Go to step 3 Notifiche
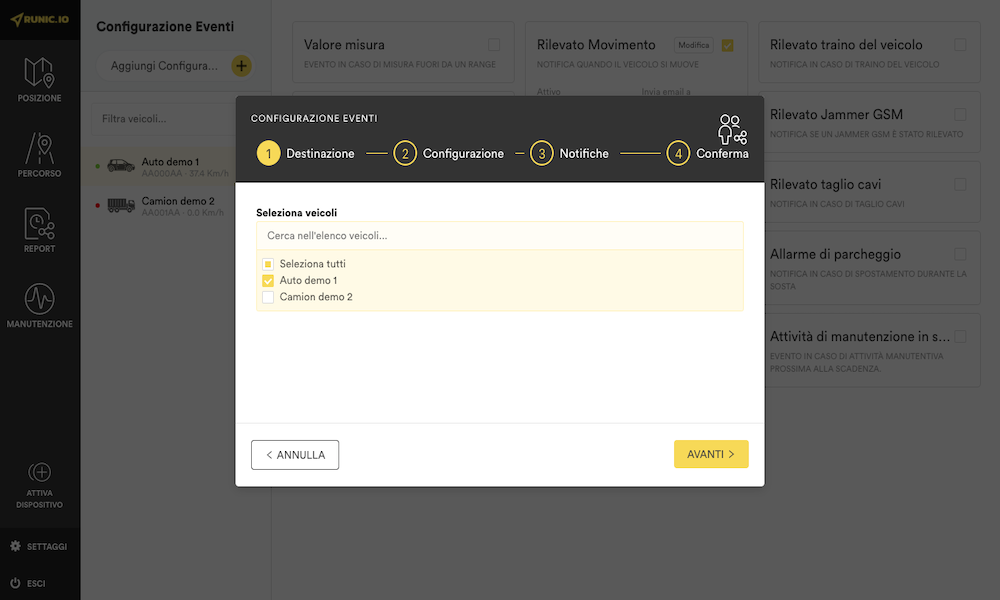Image resolution: width=1000 pixels, height=600 pixels. click(569, 154)
